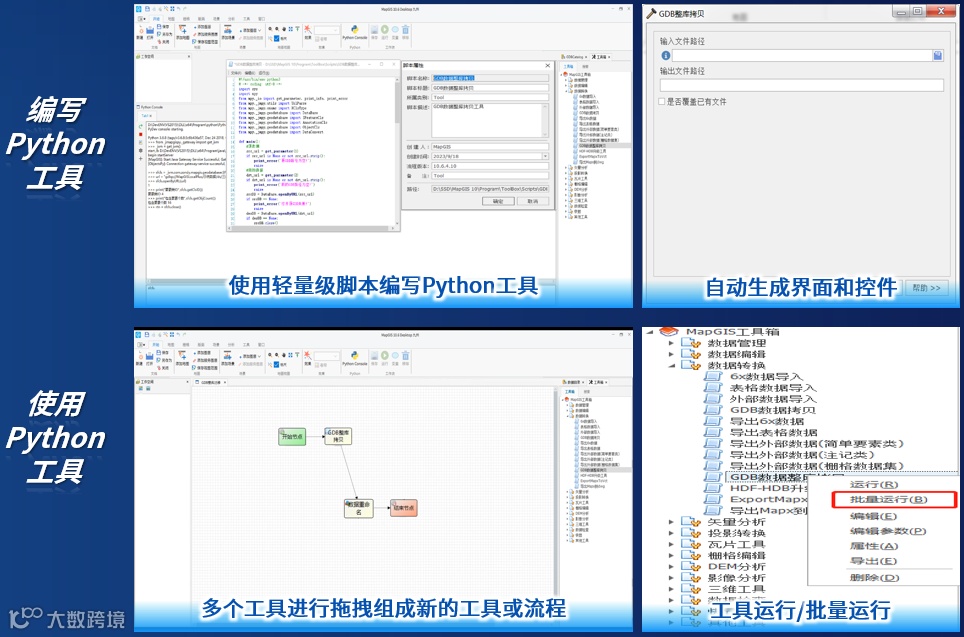Expand the 投影转换 folder in enlarged tree

point(671,533)
